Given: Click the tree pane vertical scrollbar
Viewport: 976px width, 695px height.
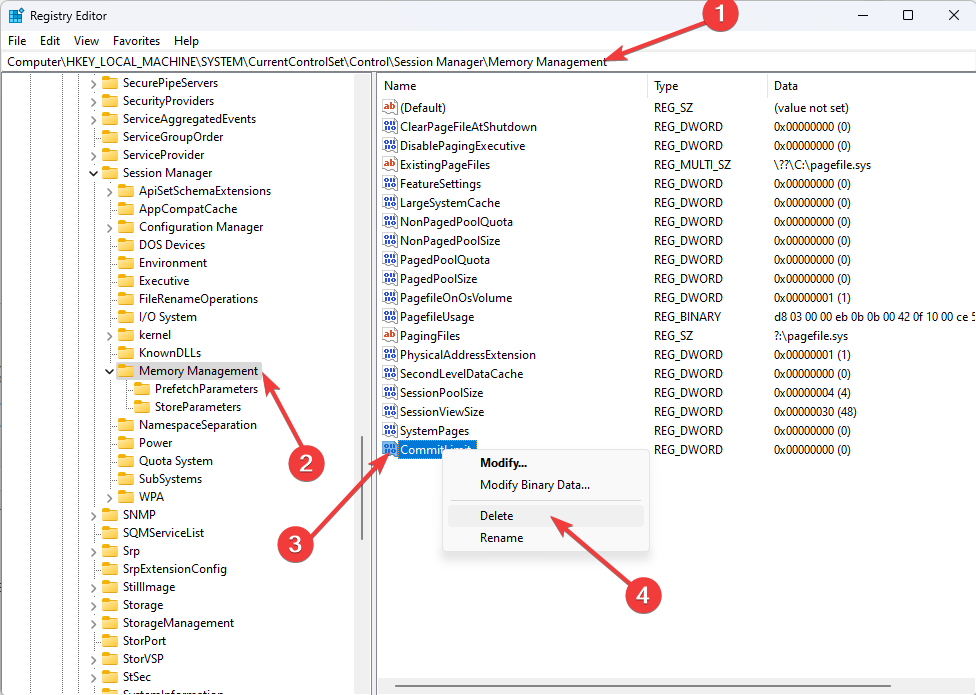Looking at the screenshot, I should tap(362, 488).
